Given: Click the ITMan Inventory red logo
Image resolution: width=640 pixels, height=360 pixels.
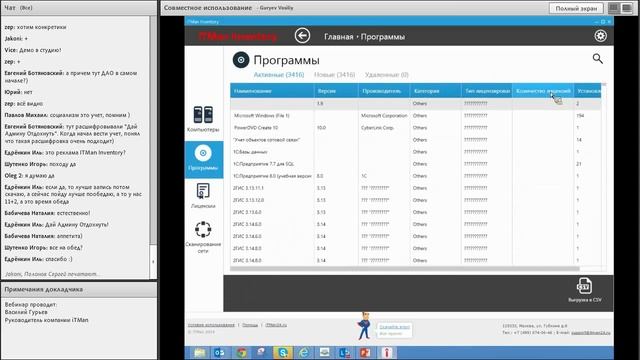Looking at the screenshot, I should [238, 36].
